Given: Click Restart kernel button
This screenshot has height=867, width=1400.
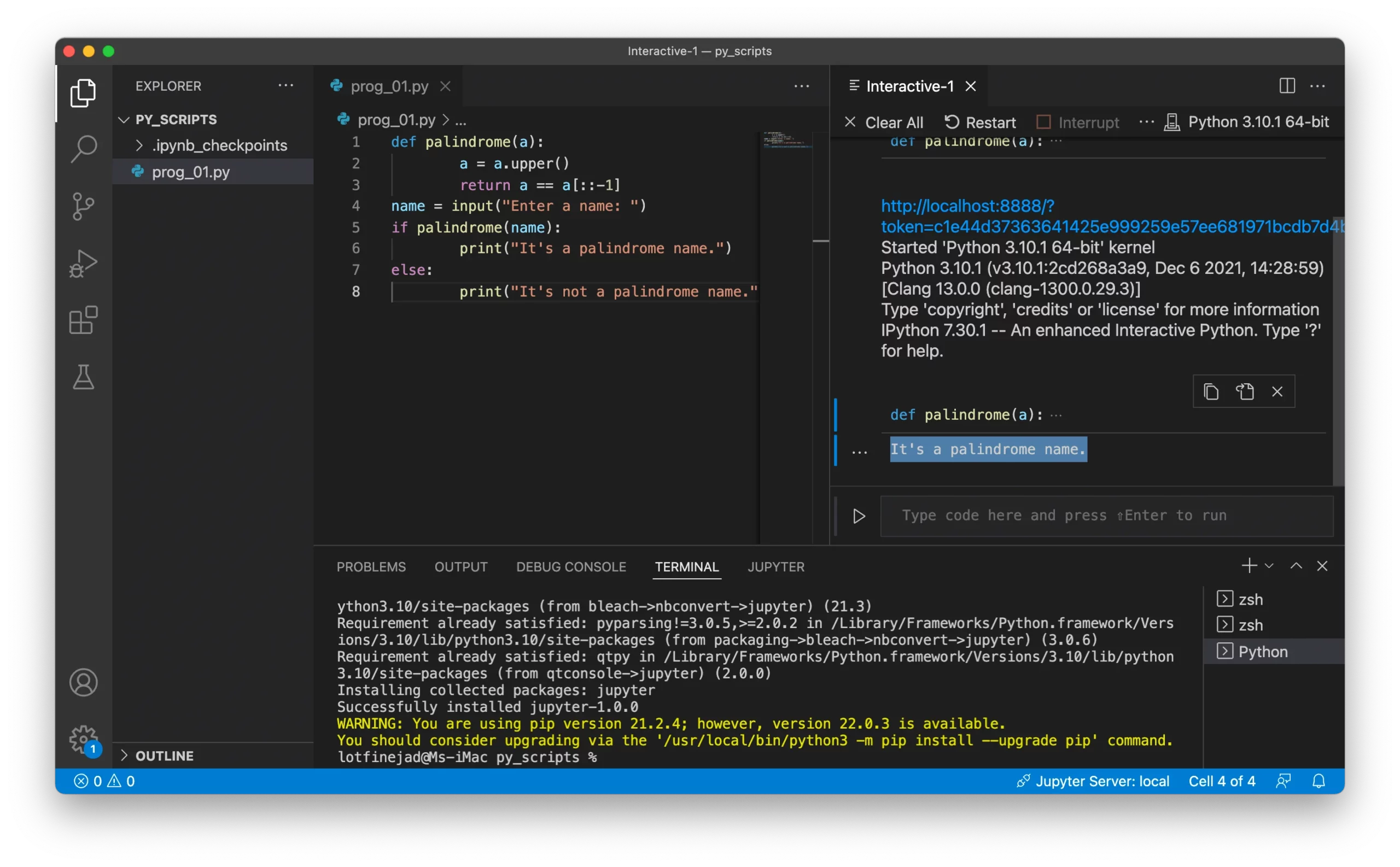Looking at the screenshot, I should tap(979, 122).
